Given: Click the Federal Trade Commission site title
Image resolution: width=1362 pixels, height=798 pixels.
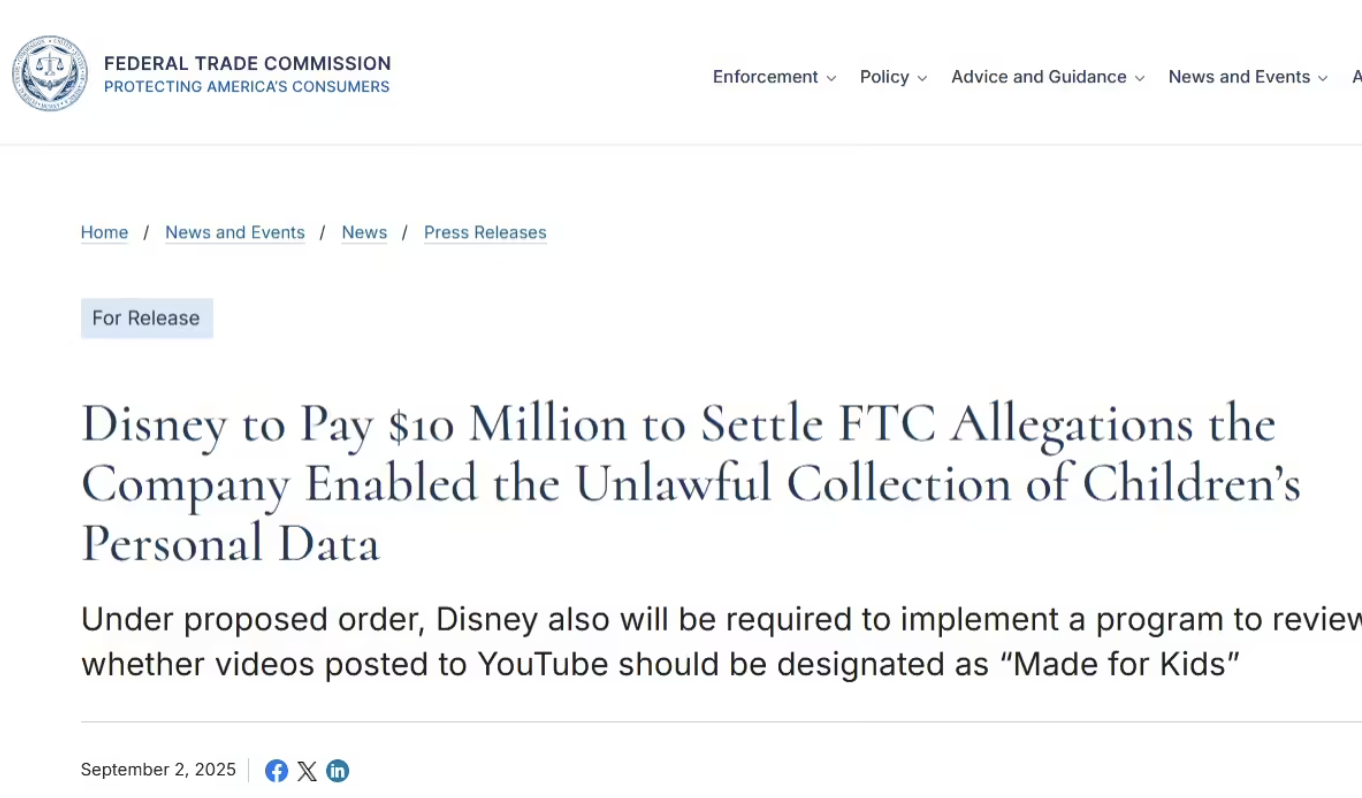Looking at the screenshot, I should click(x=247, y=64).
